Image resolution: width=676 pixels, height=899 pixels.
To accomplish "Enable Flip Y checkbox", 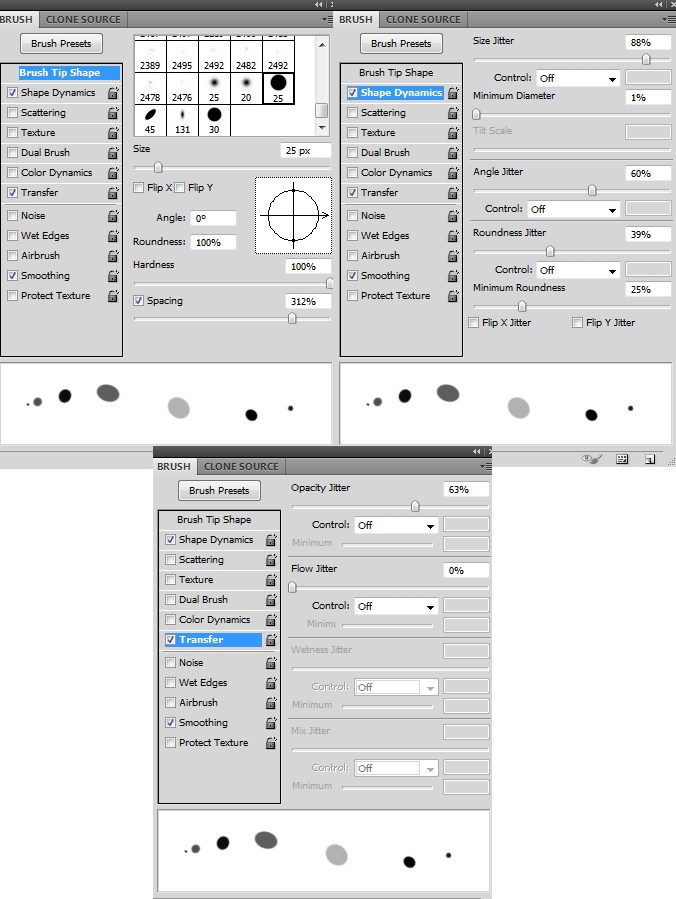I will [x=179, y=187].
